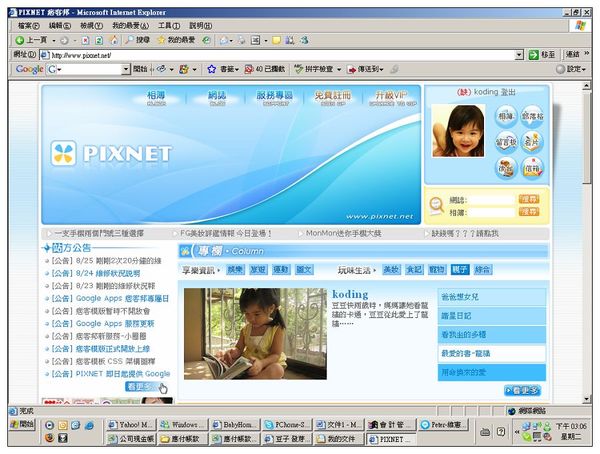The height and width of the screenshot is (454, 600).
Task: Click 免費註冊 in PIXNET banner
Action: coord(333,98)
